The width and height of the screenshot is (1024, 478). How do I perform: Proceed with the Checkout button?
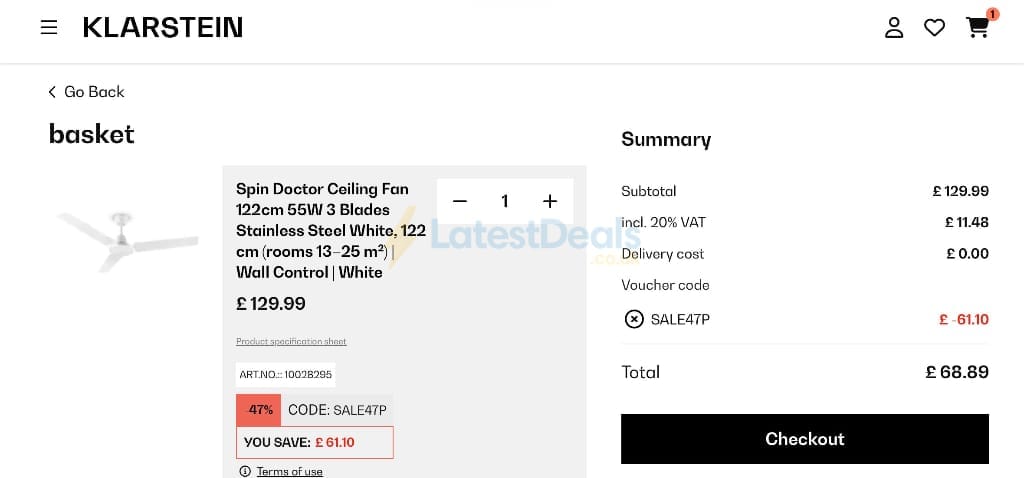point(805,439)
